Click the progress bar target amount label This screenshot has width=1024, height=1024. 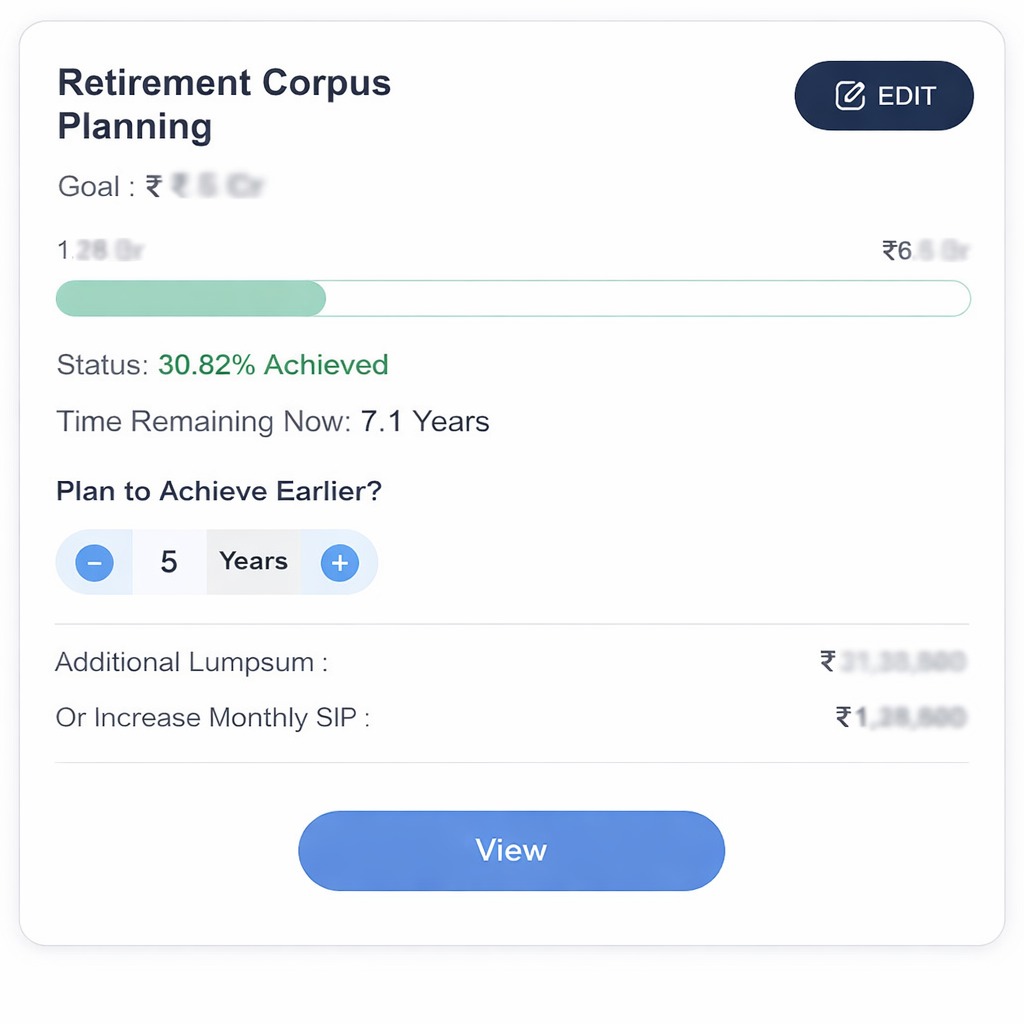tap(925, 250)
